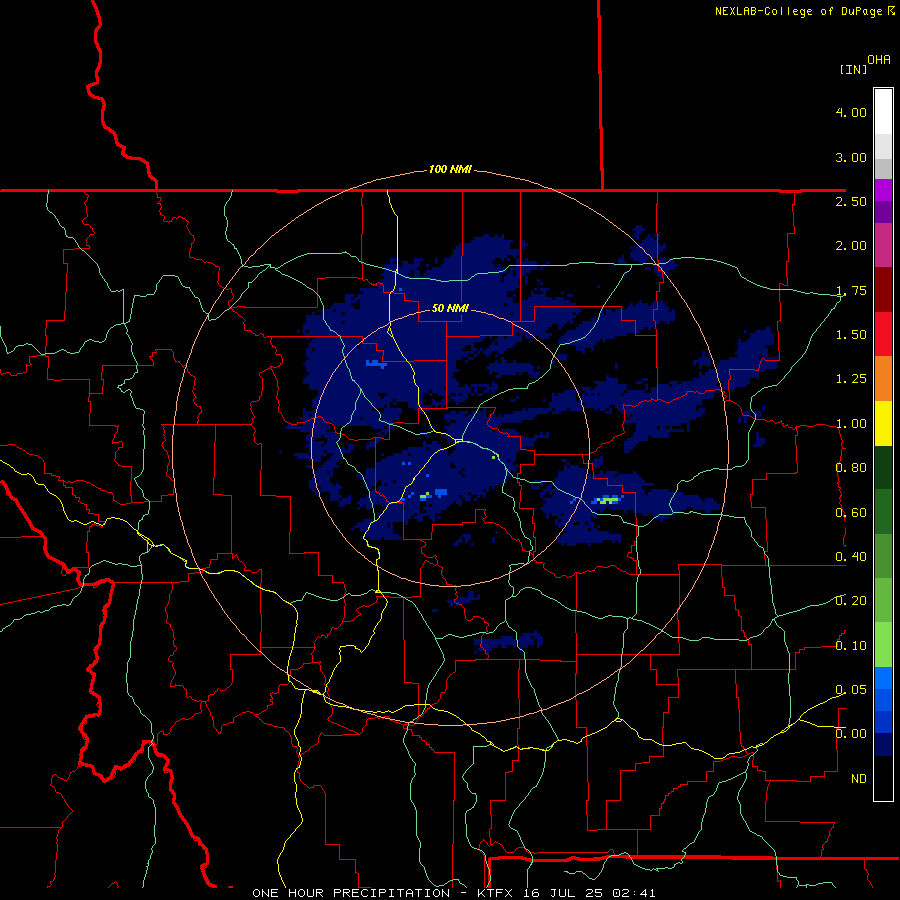
Task: Click the 100 NMI range ring label
Action: pyautogui.click(x=450, y=169)
